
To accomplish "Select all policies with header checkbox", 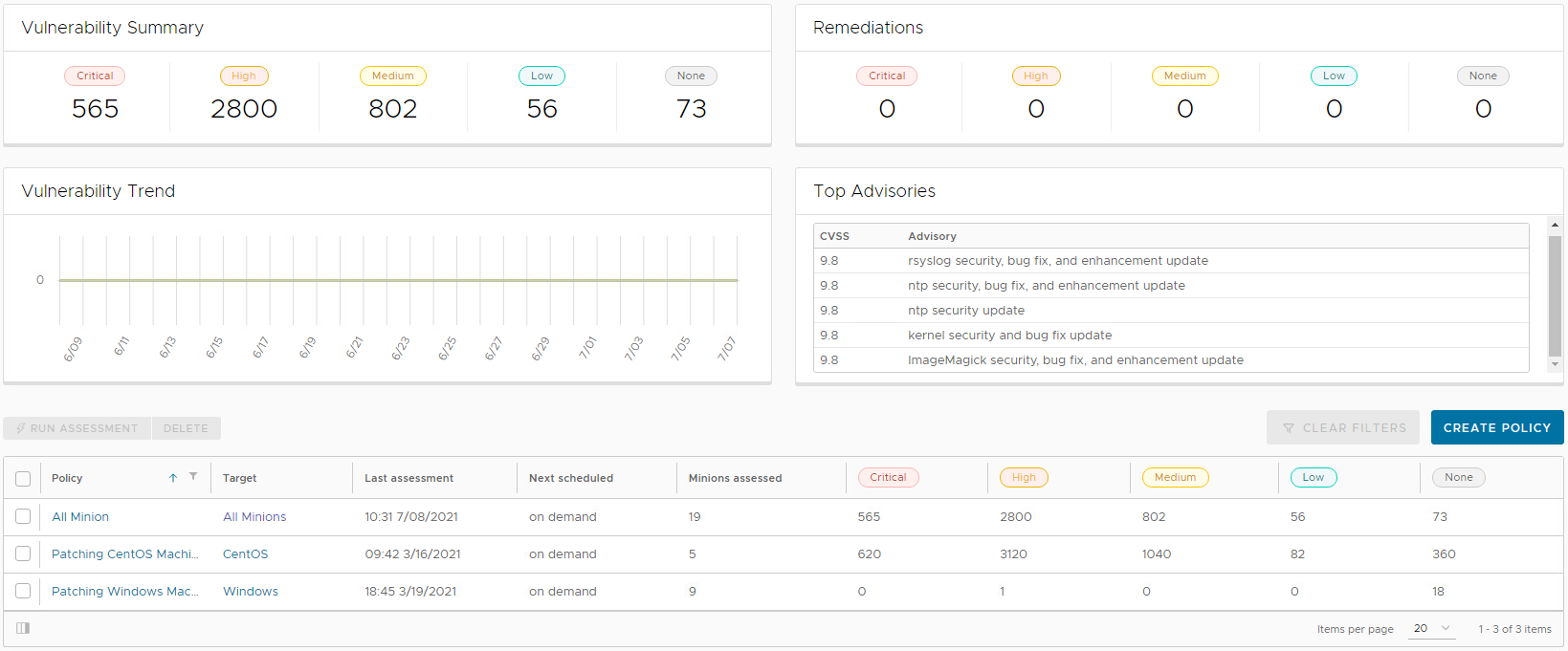I will [23, 479].
